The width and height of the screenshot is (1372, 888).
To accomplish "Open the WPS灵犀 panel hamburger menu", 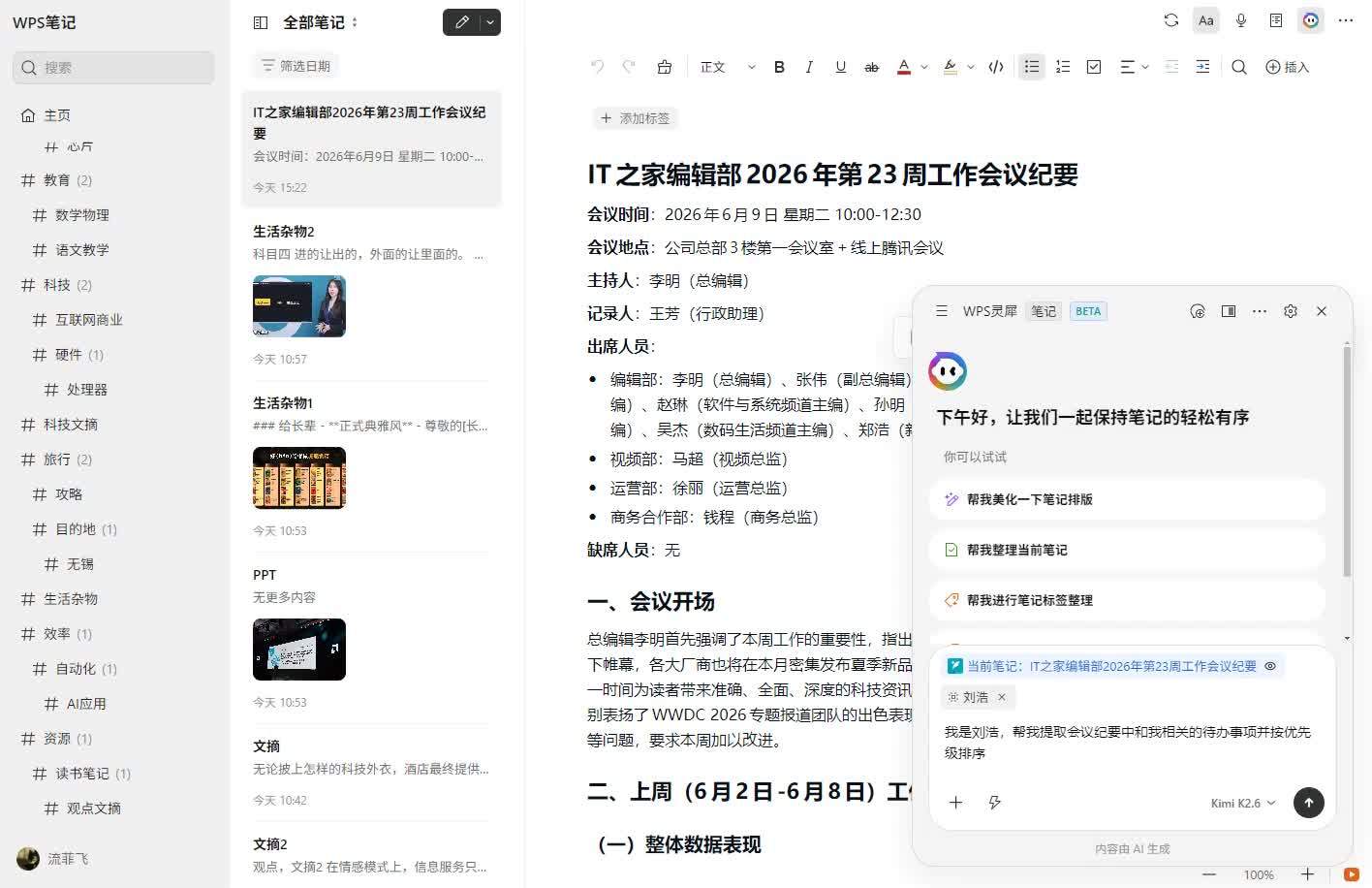I will point(941,311).
